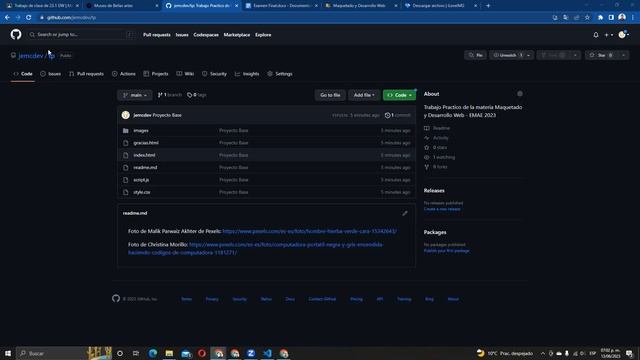The width and height of the screenshot is (640, 360).
Task: Open the notifications bell
Action: 596,35
